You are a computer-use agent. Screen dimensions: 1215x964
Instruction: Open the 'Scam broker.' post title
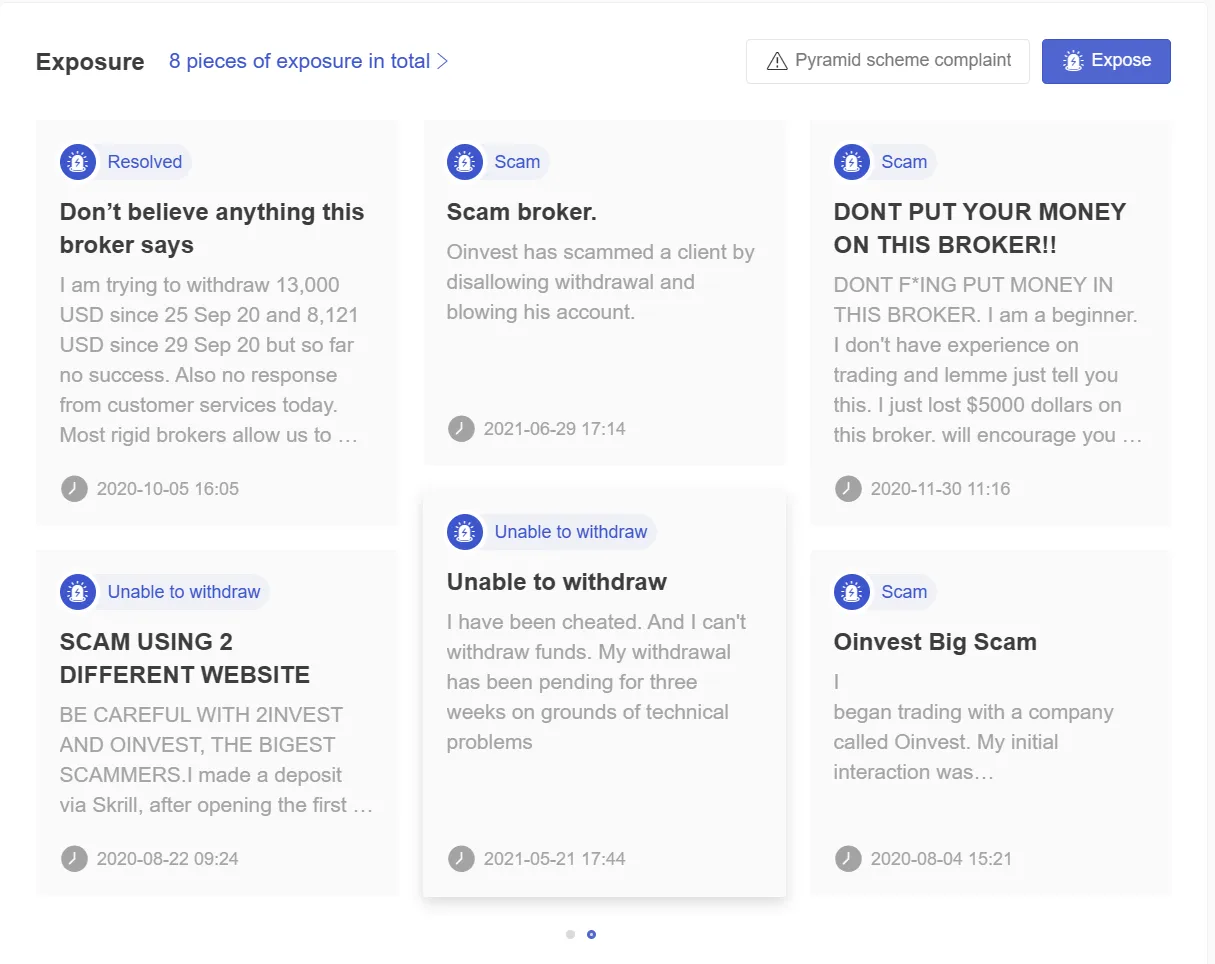[x=522, y=212]
